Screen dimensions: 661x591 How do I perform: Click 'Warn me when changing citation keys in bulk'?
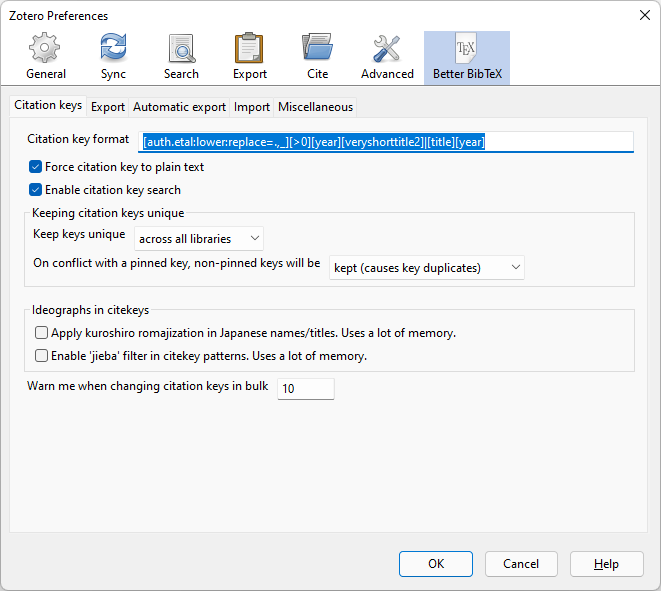tap(148, 386)
